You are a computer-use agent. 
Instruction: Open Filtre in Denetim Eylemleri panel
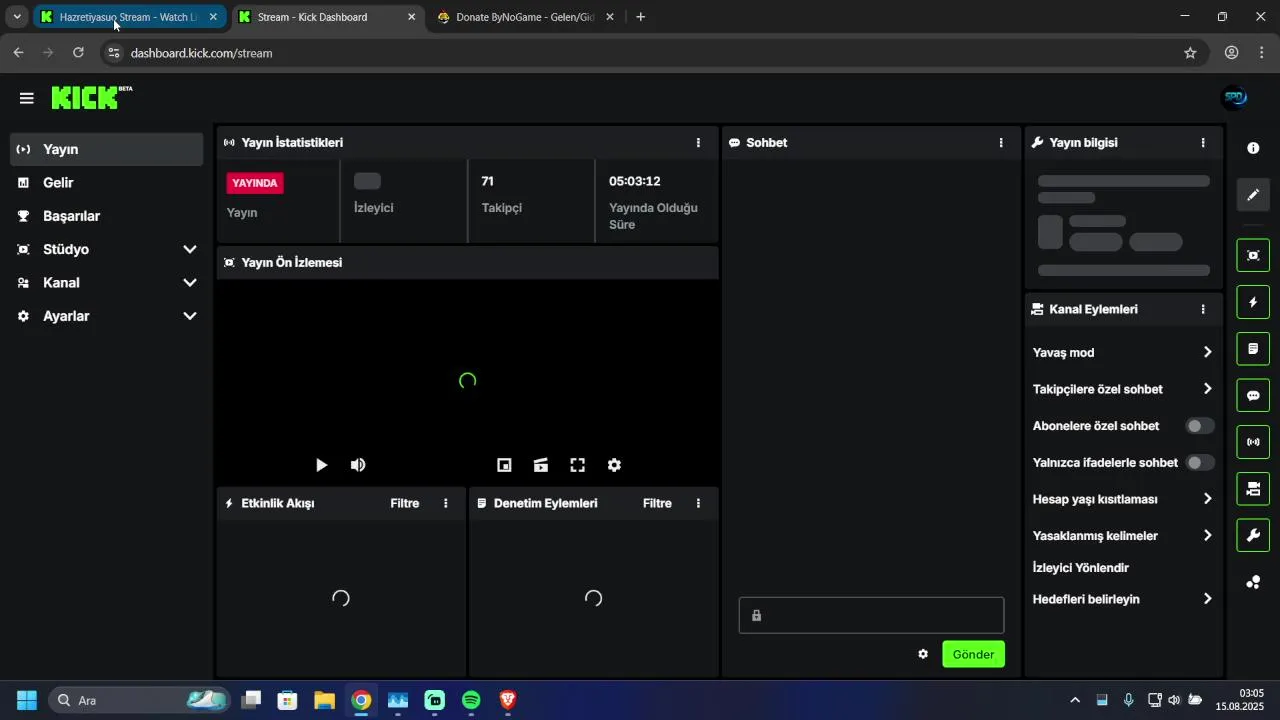[x=657, y=503]
